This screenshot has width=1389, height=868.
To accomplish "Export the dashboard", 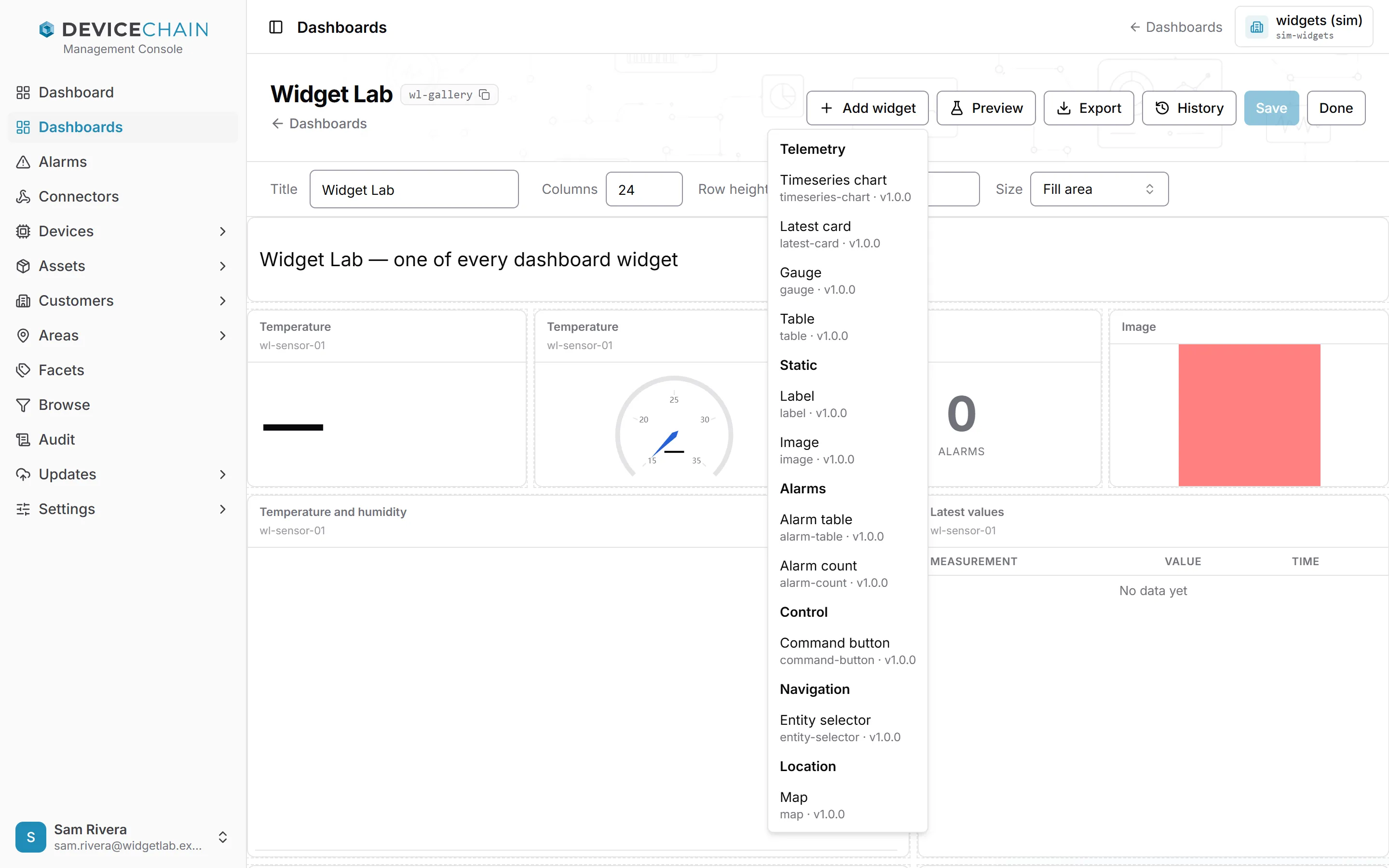I will tap(1088, 108).
